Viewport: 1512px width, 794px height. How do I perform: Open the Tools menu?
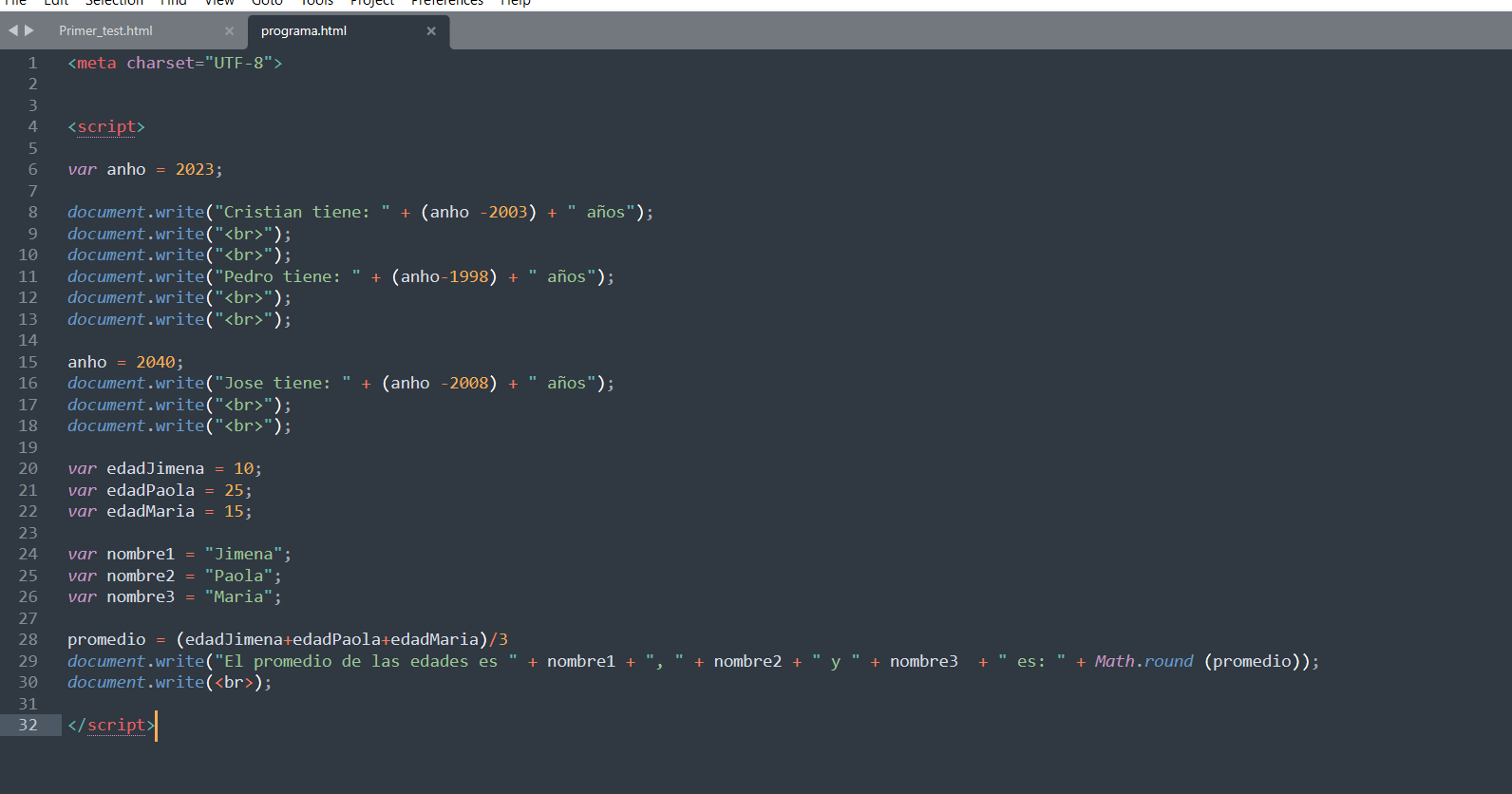pos(317,3)
